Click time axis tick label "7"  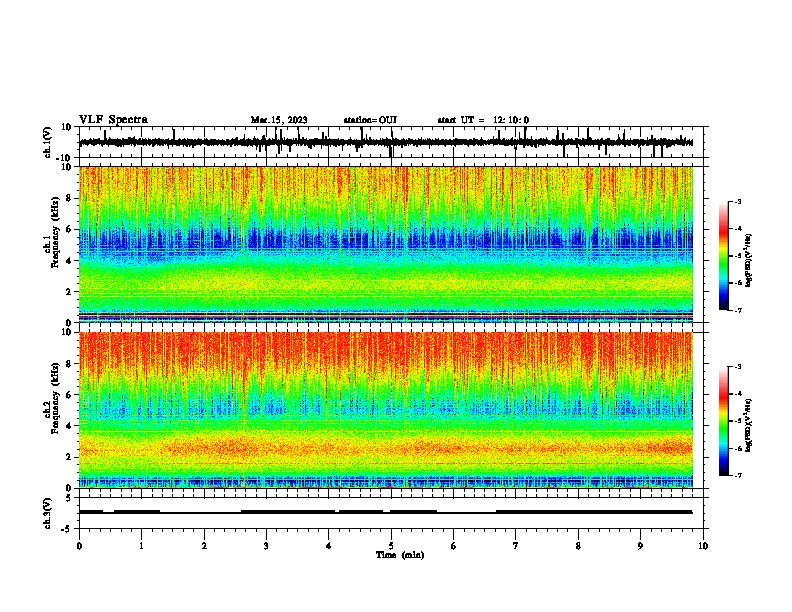[x=516, y=546]
